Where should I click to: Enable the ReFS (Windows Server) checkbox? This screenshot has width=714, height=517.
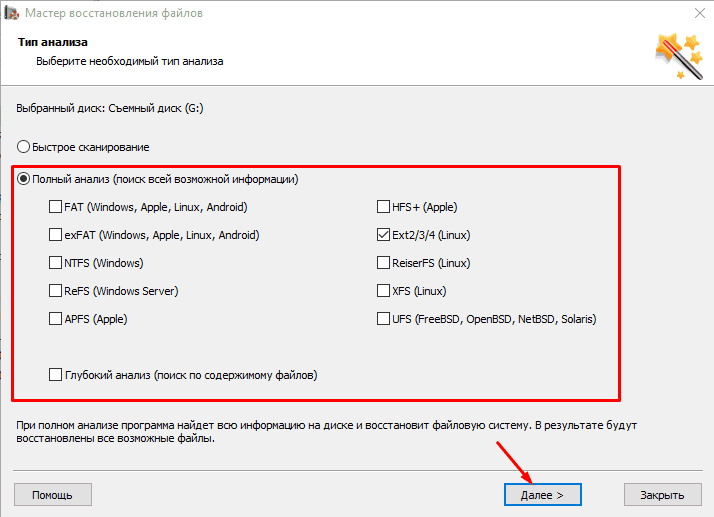(56, 291)
